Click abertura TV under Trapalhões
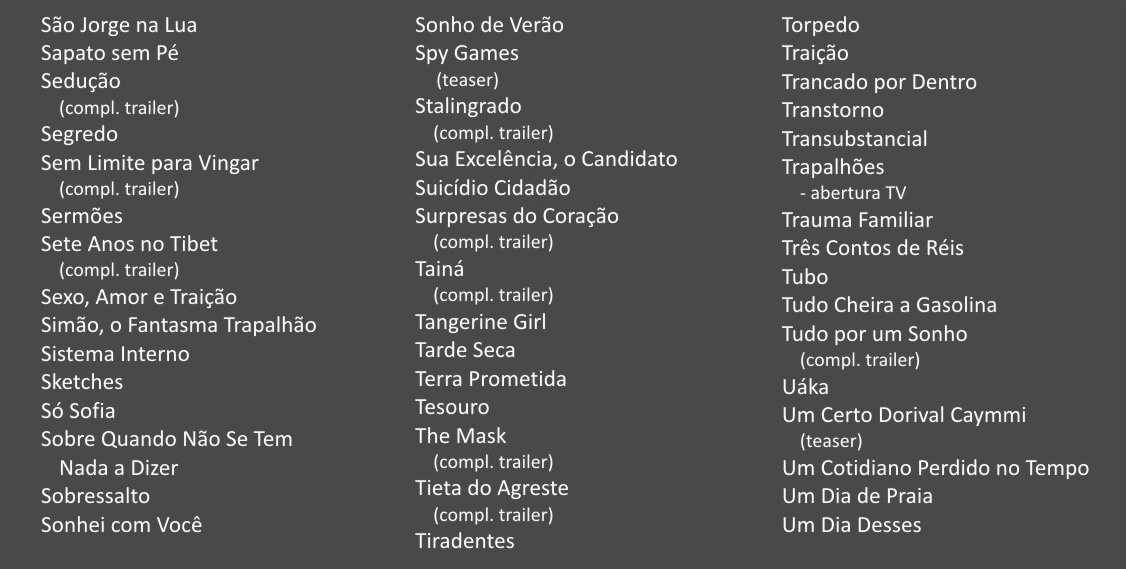This screenshot has width=1126, height=569. (853, 193)
